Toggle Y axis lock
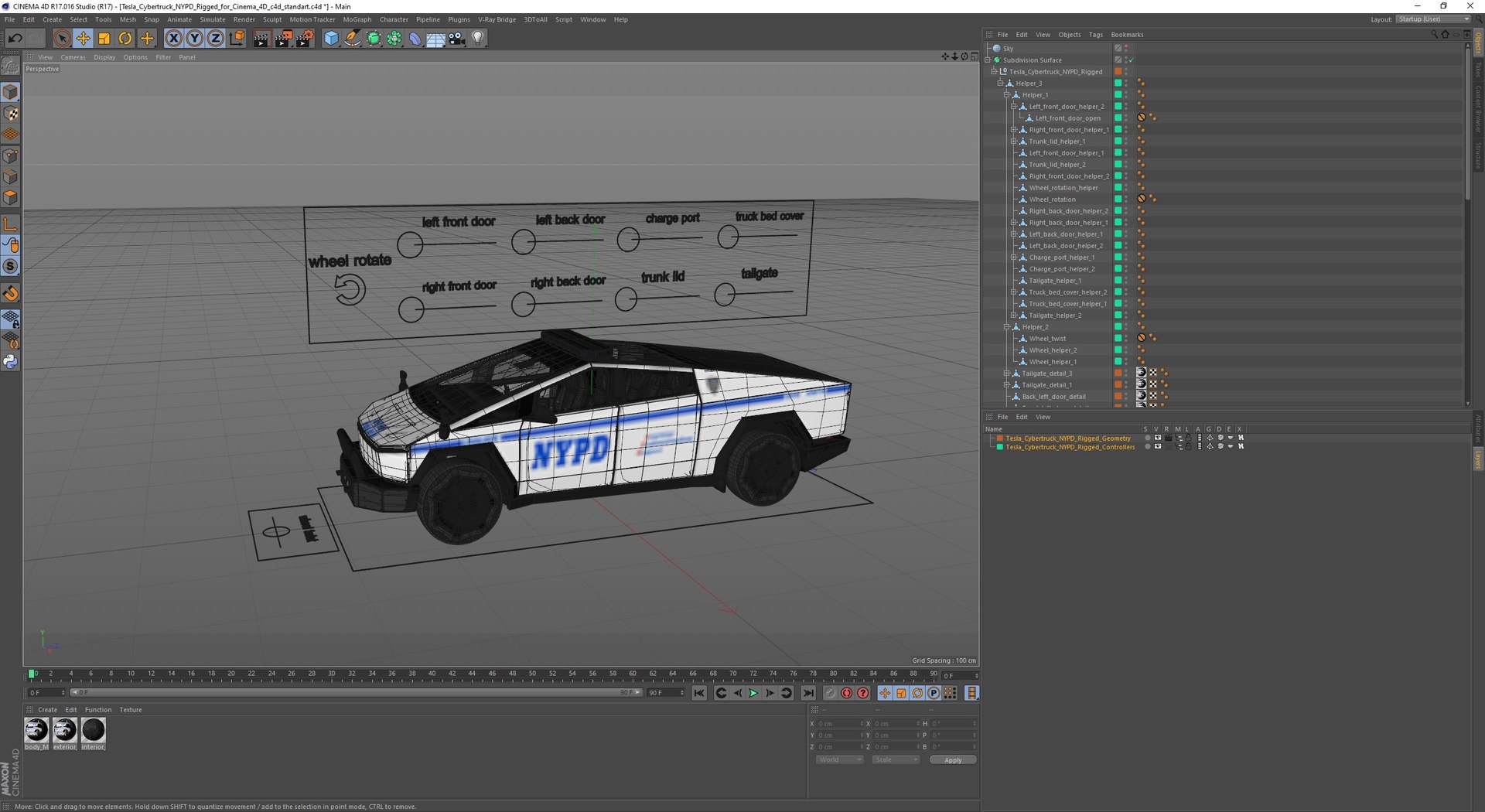The image size is (1485, 812). (194, 38)
